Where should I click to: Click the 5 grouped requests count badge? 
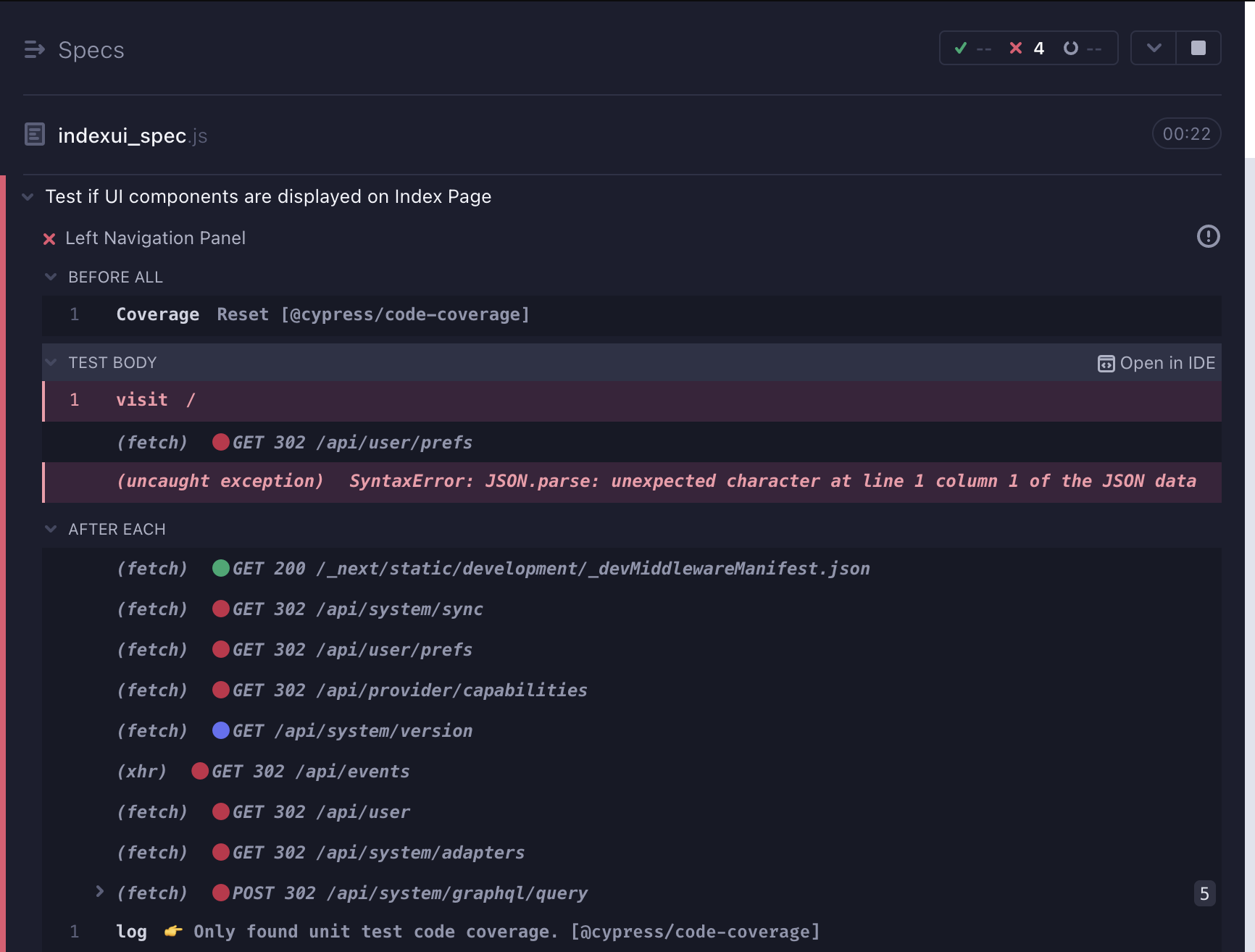click(1204, 893)
